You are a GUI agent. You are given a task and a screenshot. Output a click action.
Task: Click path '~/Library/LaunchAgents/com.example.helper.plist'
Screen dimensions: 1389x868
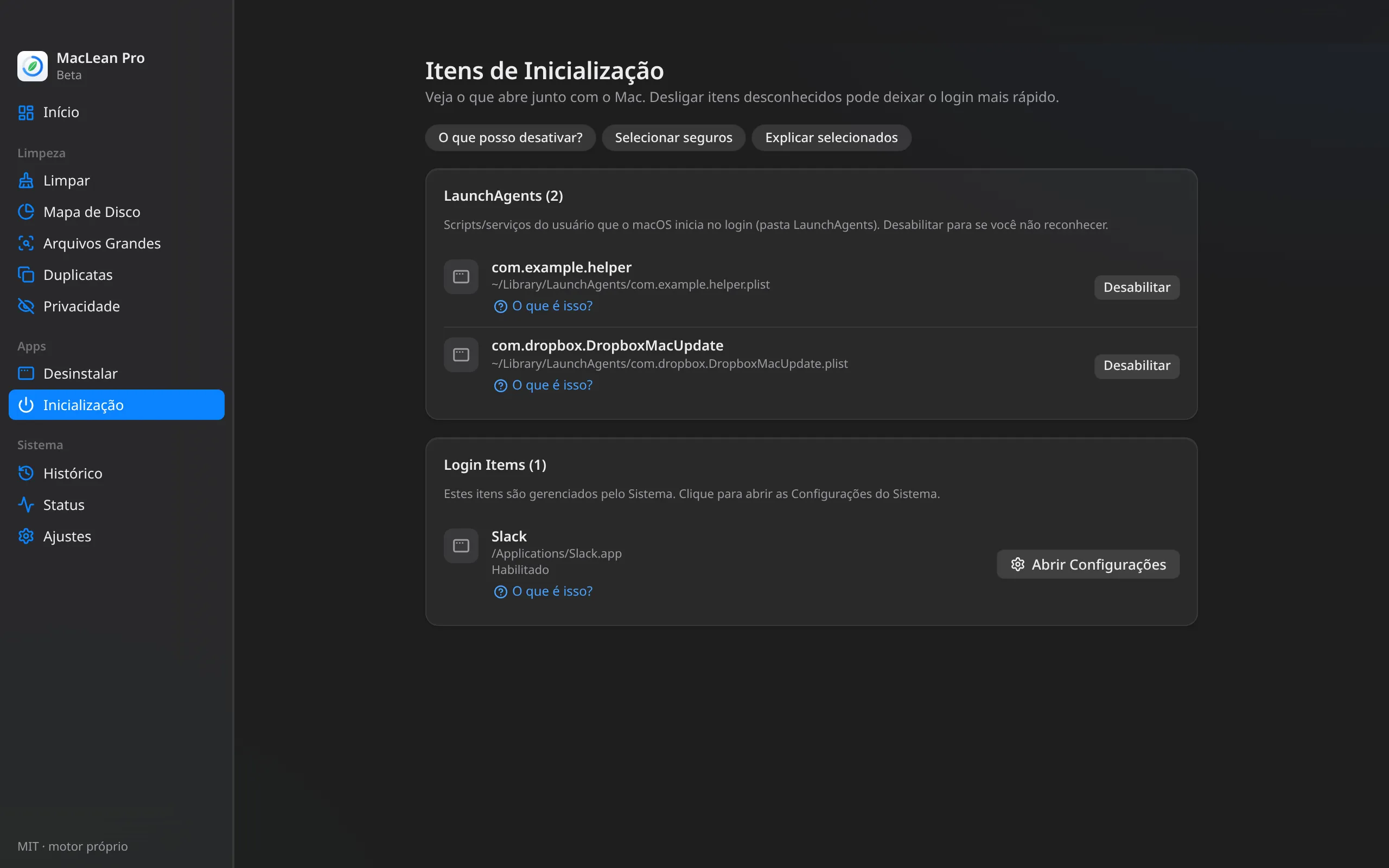(x=630, y=285)
